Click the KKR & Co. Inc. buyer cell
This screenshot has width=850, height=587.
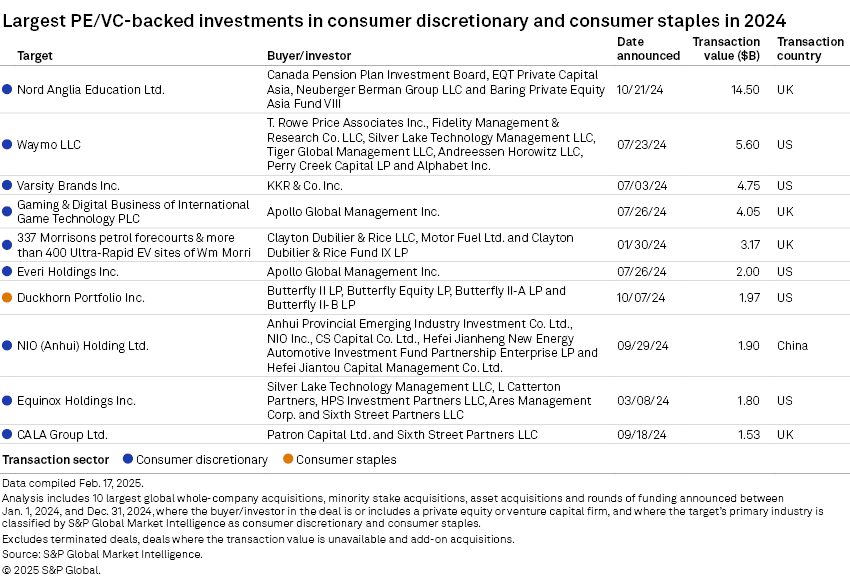point(305,185)
